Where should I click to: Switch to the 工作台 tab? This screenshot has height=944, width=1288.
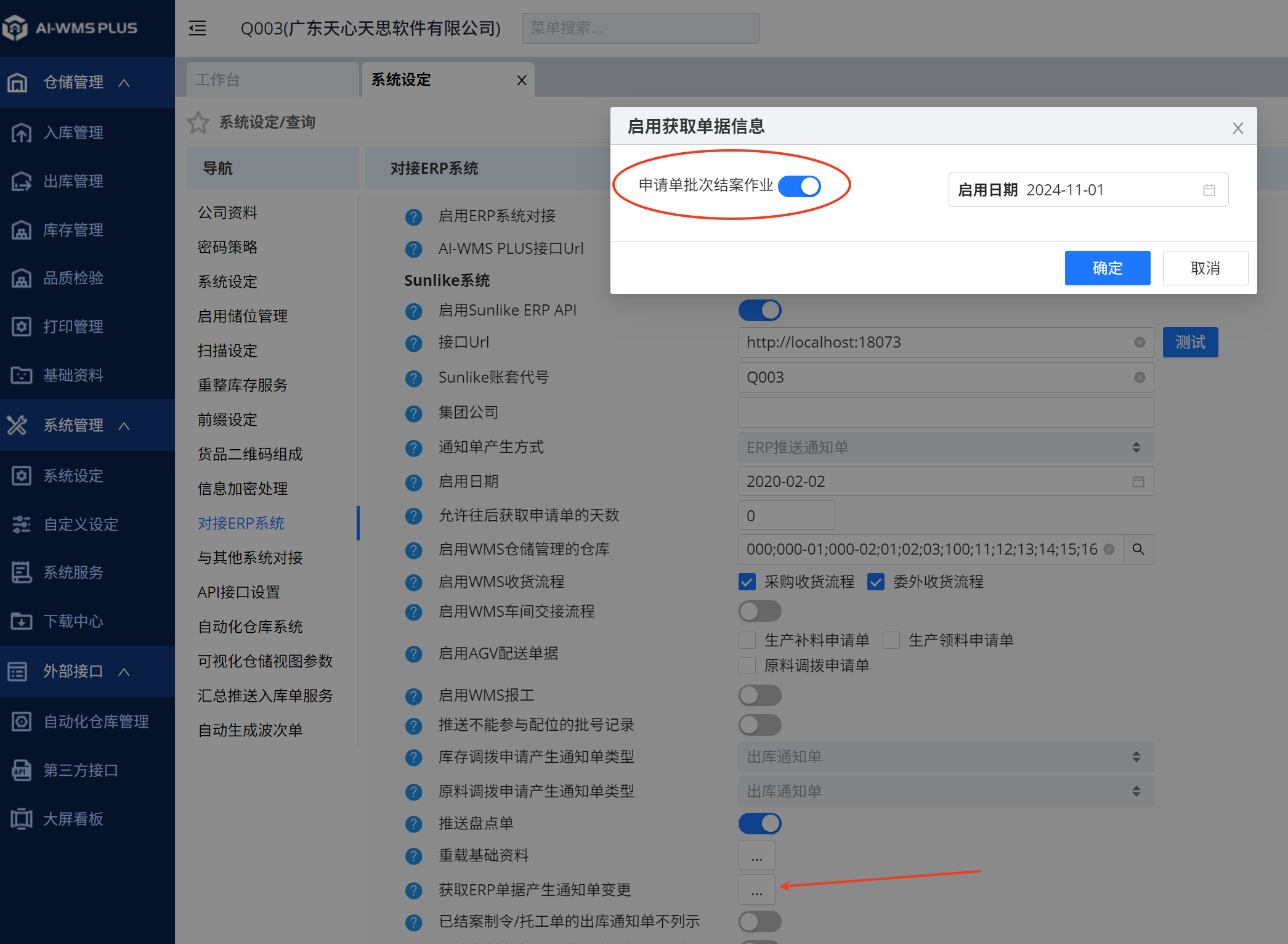pos(273,79)
